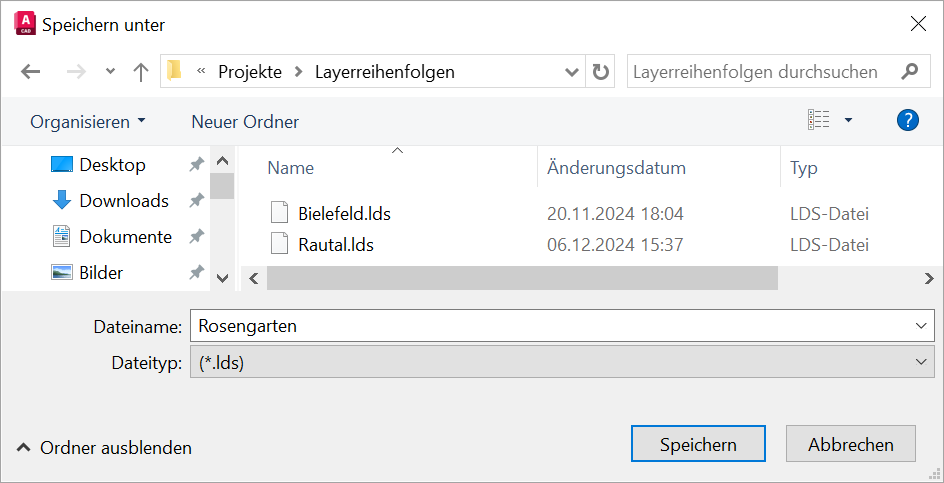Click the back navigation arrow

(x=31, y=72)
